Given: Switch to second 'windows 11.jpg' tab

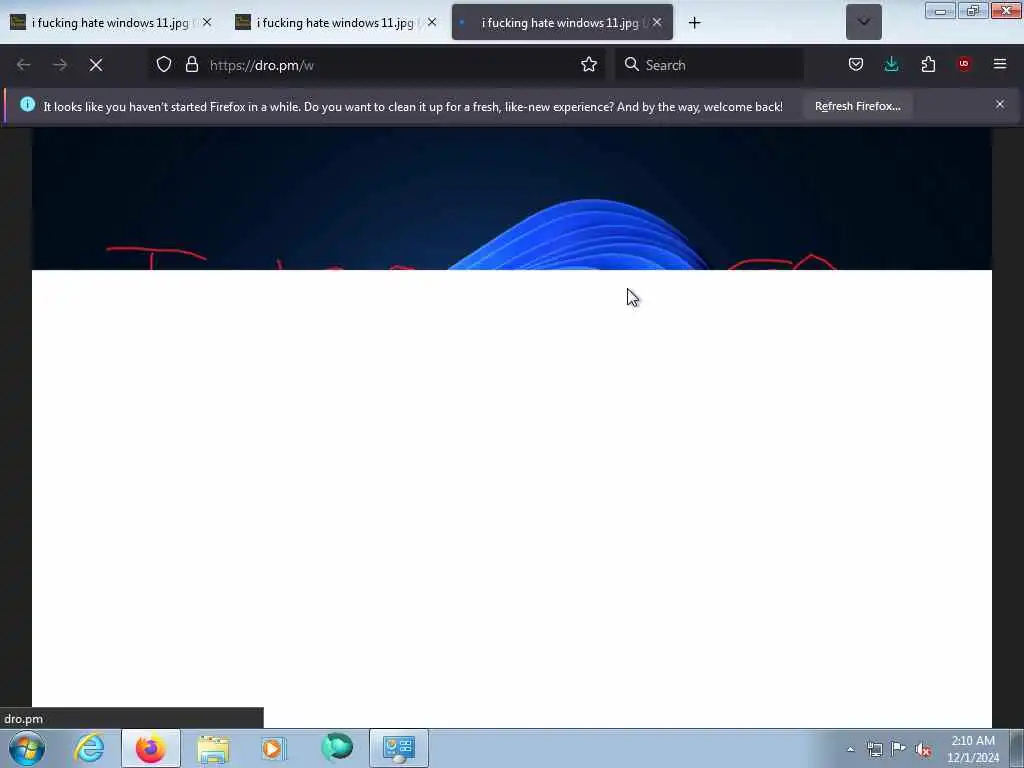Looking at the screenshot, I should 336,23.
